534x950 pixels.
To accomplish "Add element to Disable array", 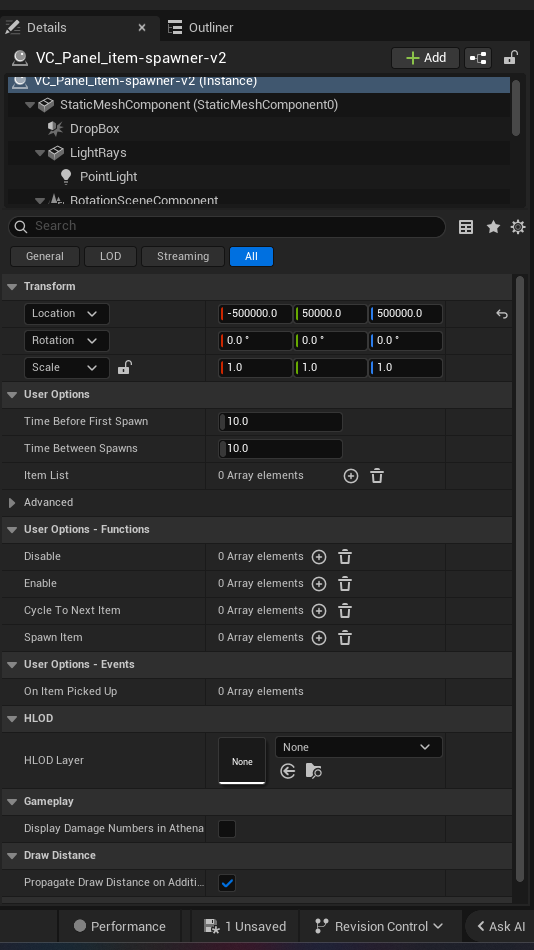I will [319, 557].
